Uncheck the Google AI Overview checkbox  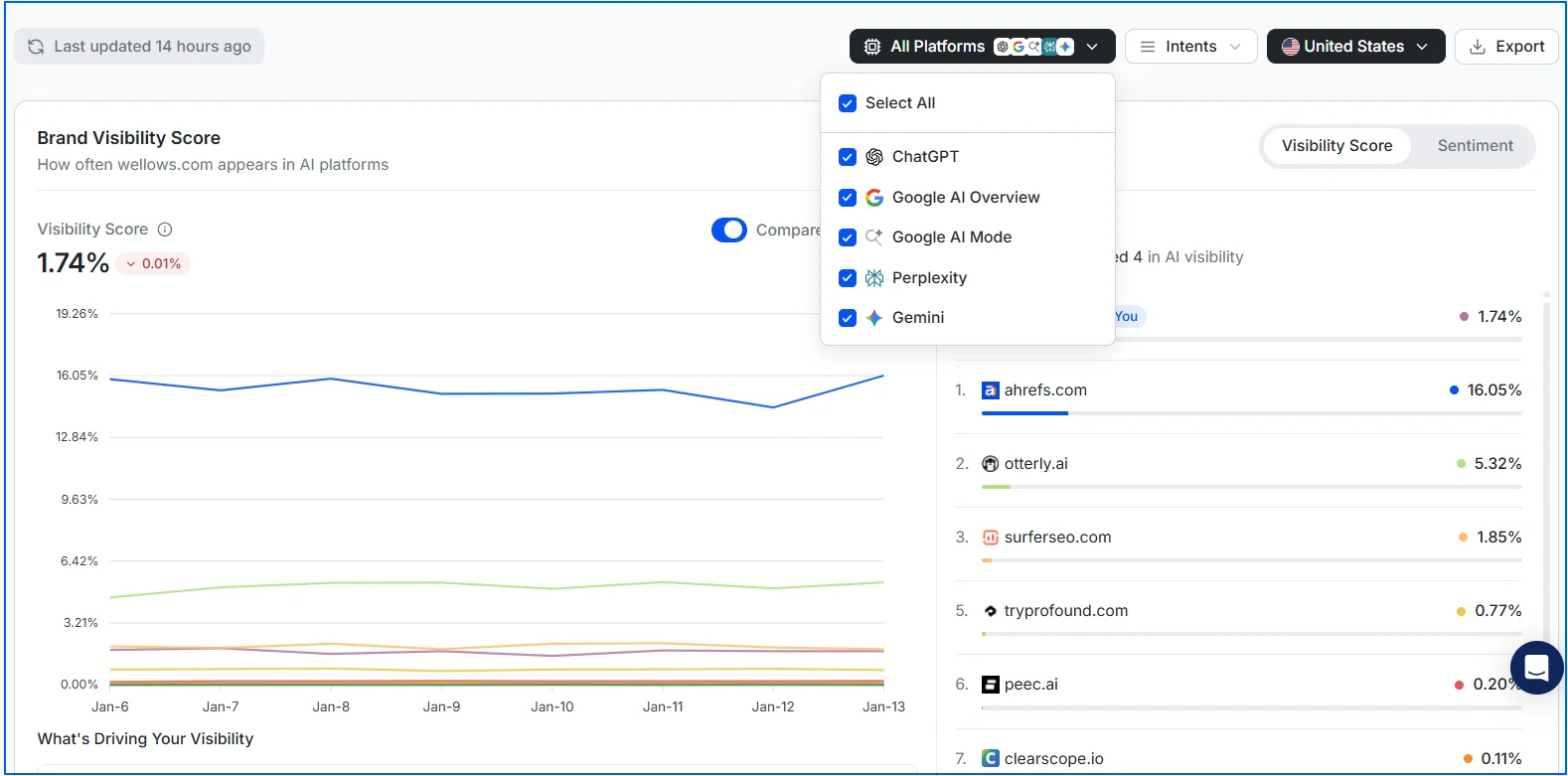click(848, 198)
